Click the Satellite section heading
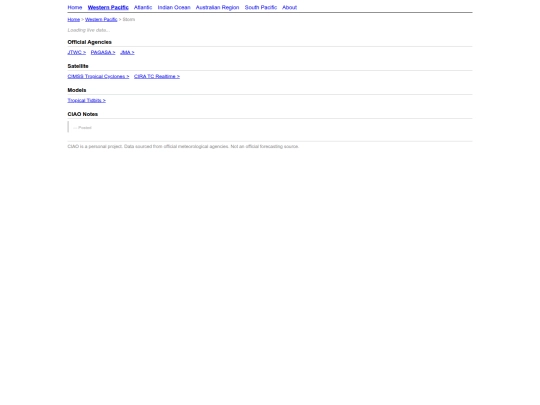Image resolution: width=540 pixels, height=405 pixels. point(78,66)
